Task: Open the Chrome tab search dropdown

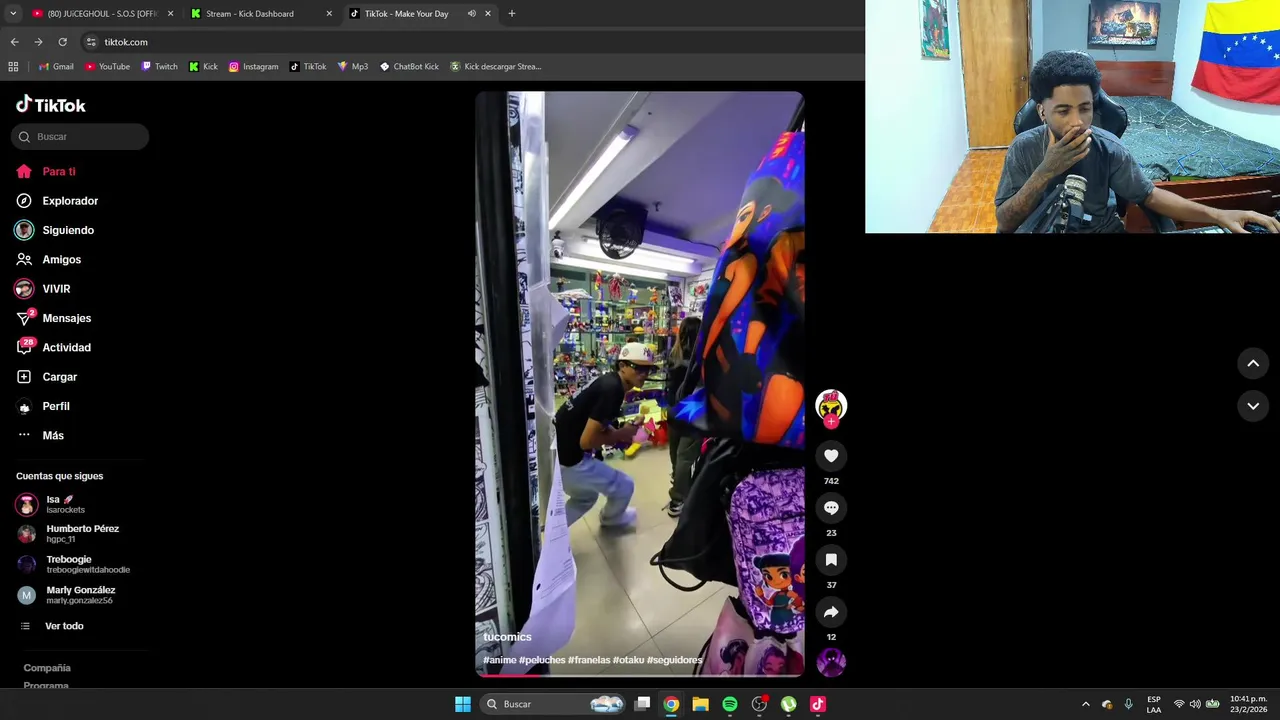Action: pyautogui.click(x=13, y=14)
